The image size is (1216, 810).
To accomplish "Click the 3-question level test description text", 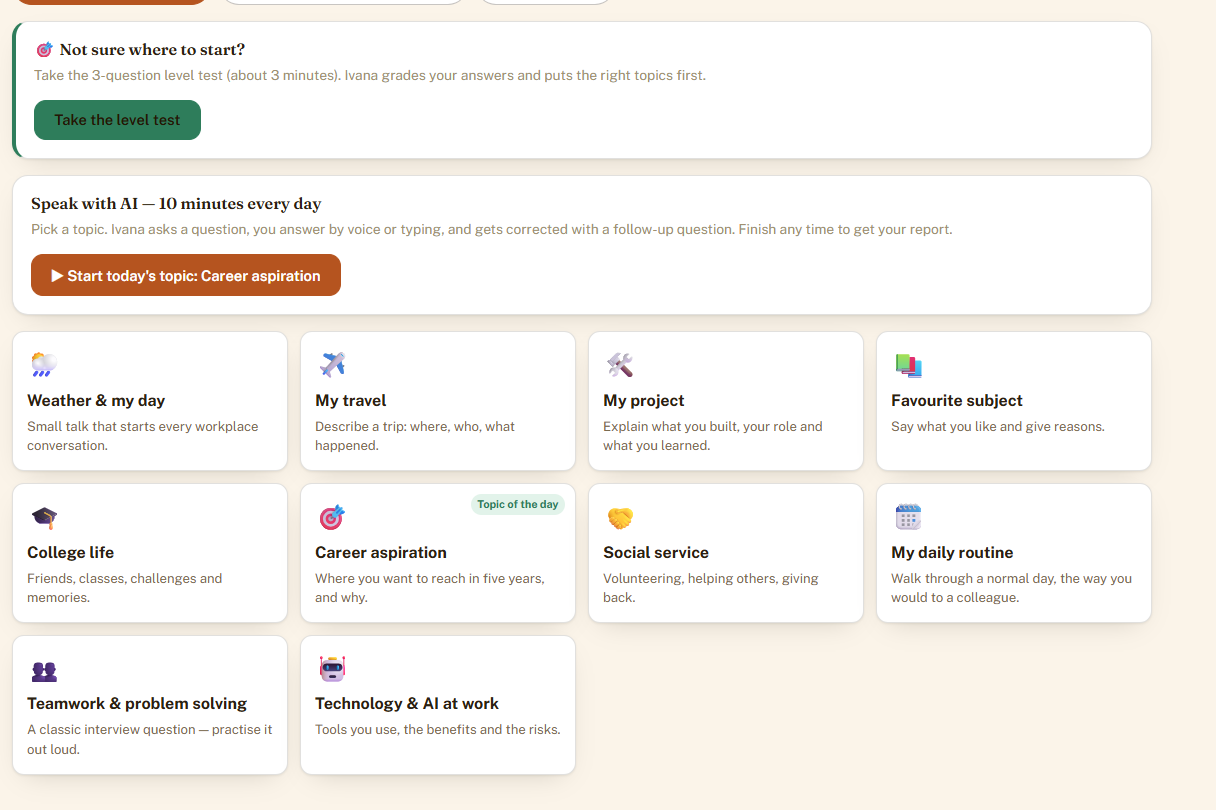I will 370,75.
